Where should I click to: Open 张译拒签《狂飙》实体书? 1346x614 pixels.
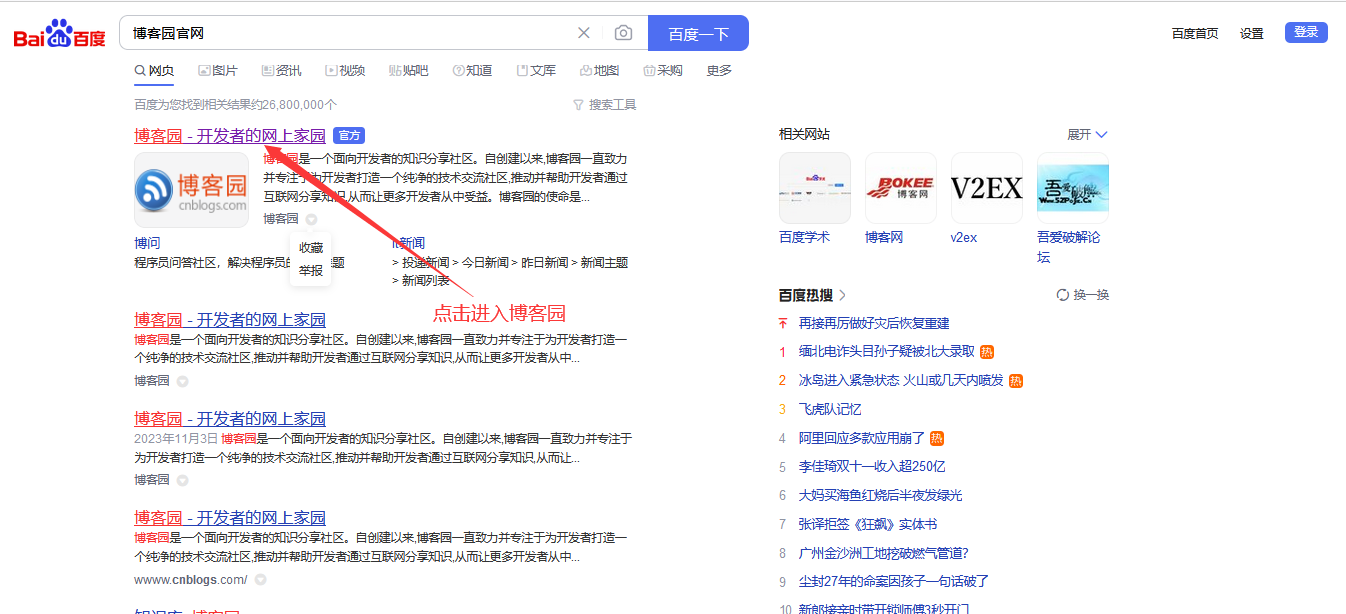pyautogui.click(x=868, y=524)
